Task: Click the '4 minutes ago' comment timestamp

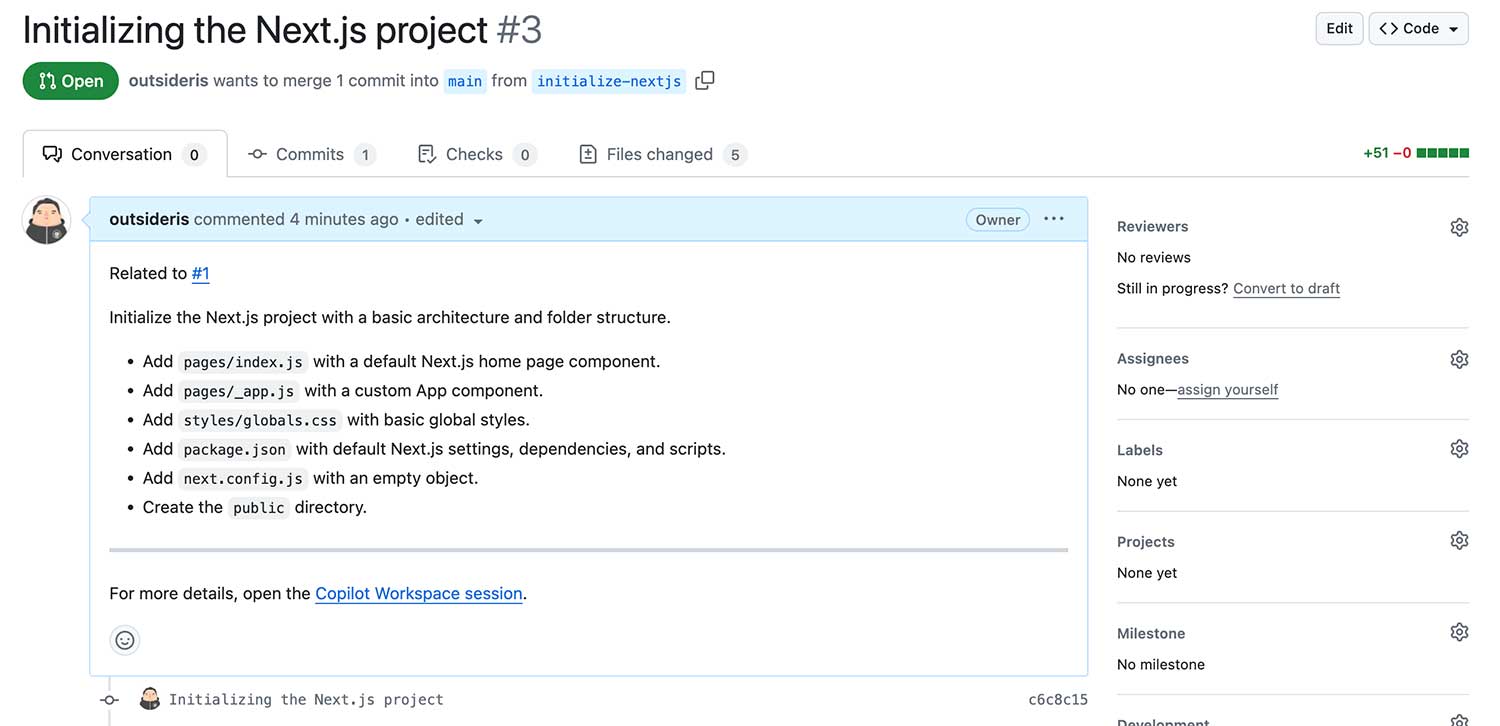Action: 344,219
